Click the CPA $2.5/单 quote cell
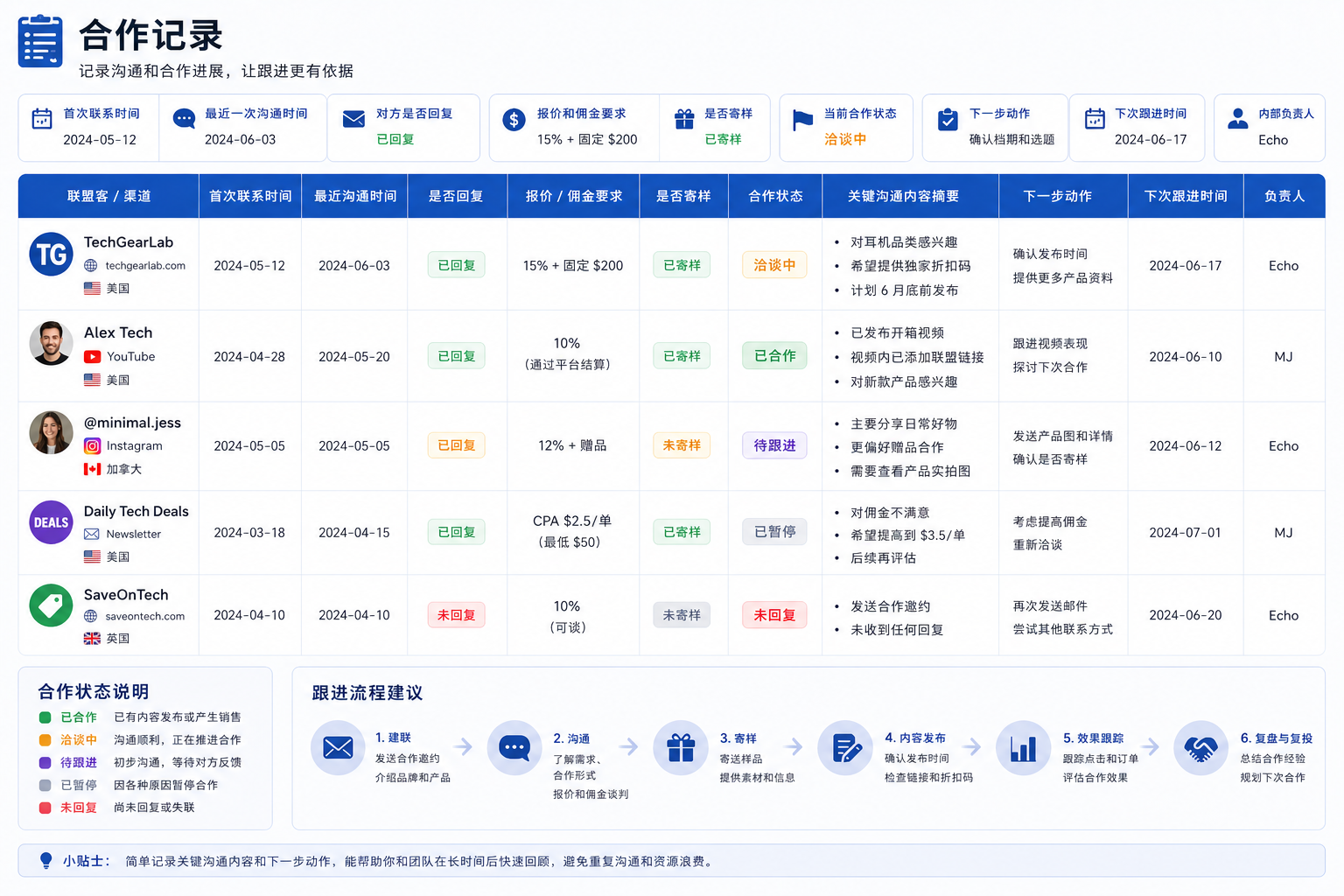The width and height of the screenshot is (1344, 896). point(572,531)
